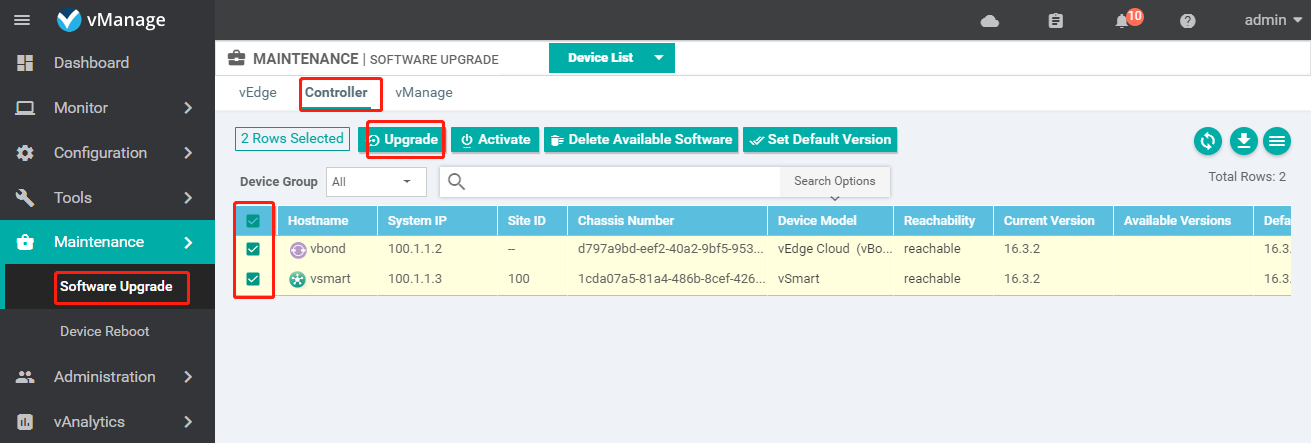
Task: Click the vAnalytics chart icon
Action: (26, 422)
